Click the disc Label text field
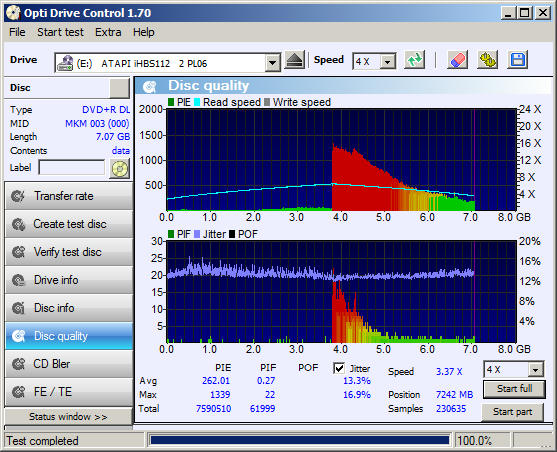557x452 pixels. (x=72, y=167)
